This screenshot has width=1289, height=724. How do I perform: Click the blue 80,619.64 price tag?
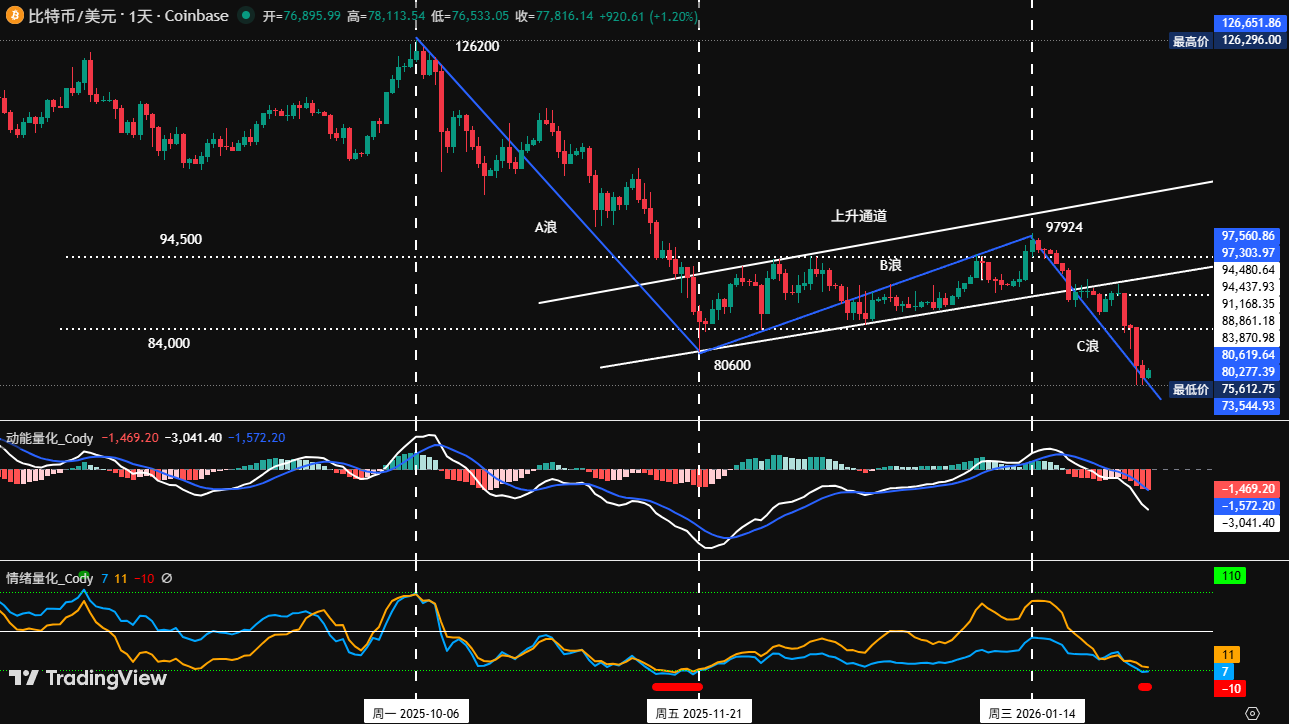(x=1249, y=356)
